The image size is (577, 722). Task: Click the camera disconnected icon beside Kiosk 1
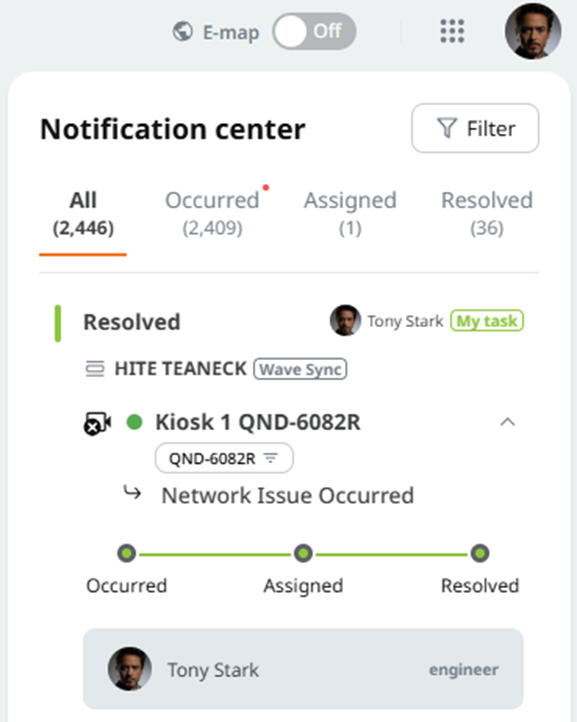[97, 423]
